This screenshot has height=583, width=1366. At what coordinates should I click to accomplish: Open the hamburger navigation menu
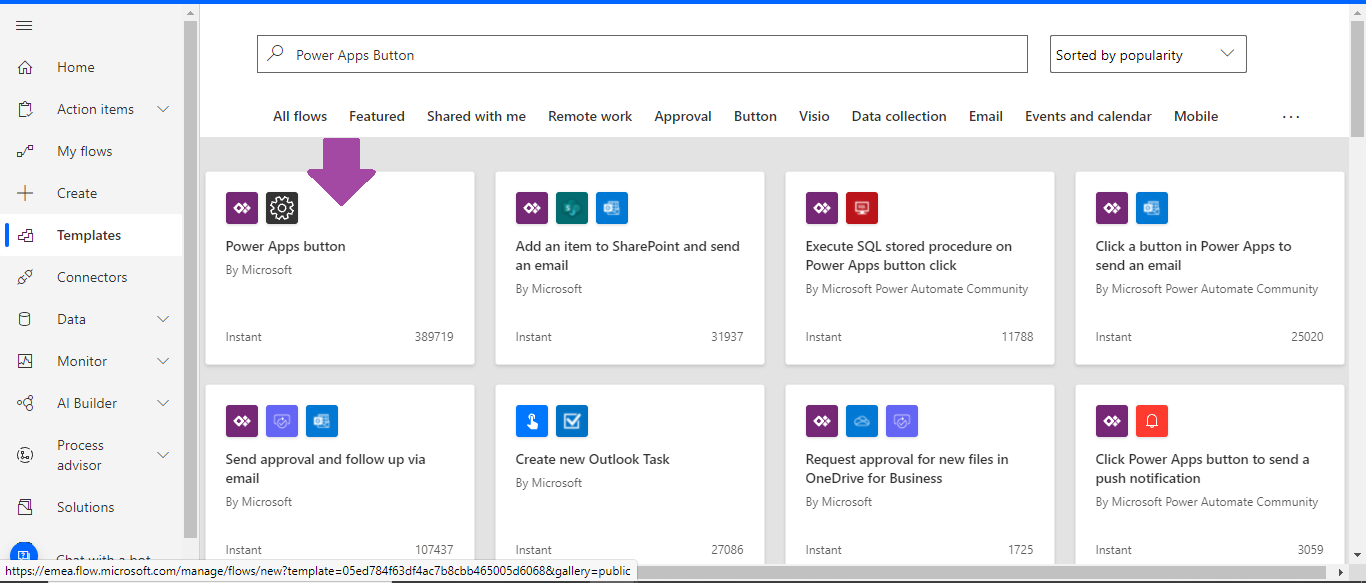(24, 26)
